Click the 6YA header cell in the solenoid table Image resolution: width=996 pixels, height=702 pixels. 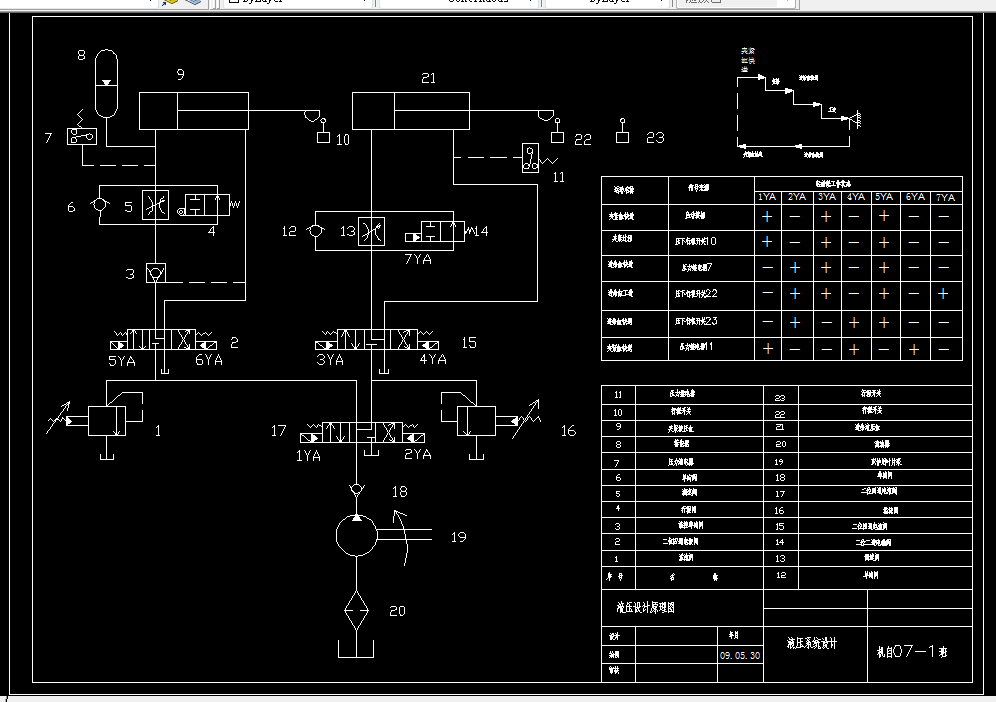point(915,197)
